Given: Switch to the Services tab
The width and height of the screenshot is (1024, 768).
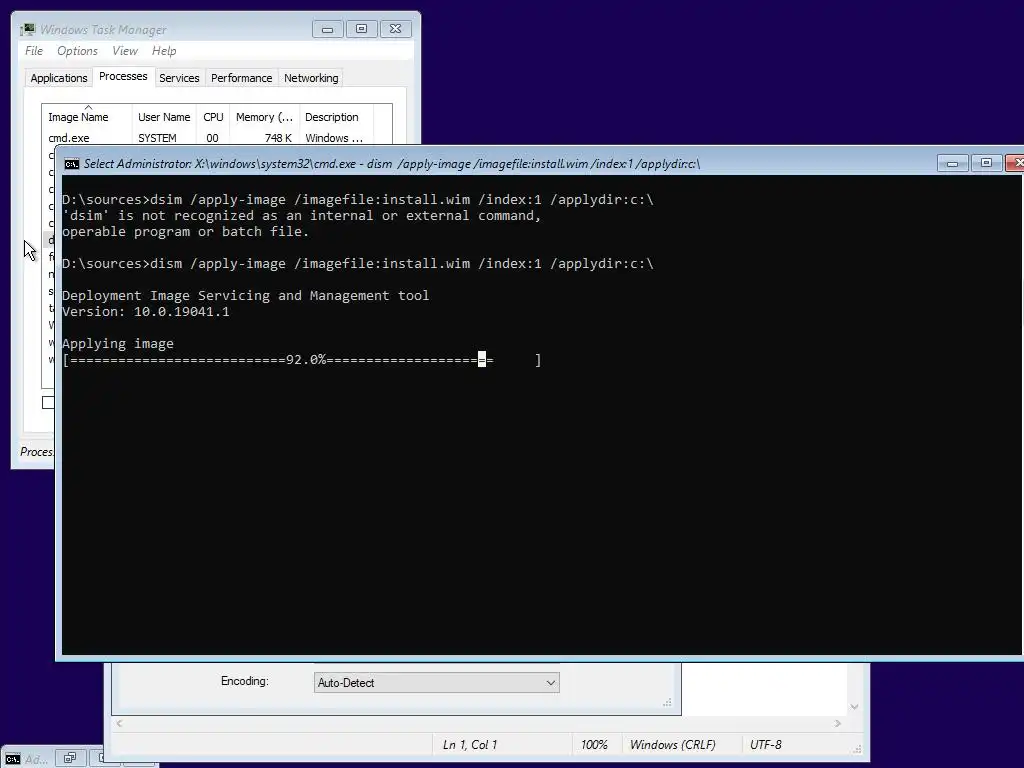Looking at the screenshot, I should click(179, 78).
